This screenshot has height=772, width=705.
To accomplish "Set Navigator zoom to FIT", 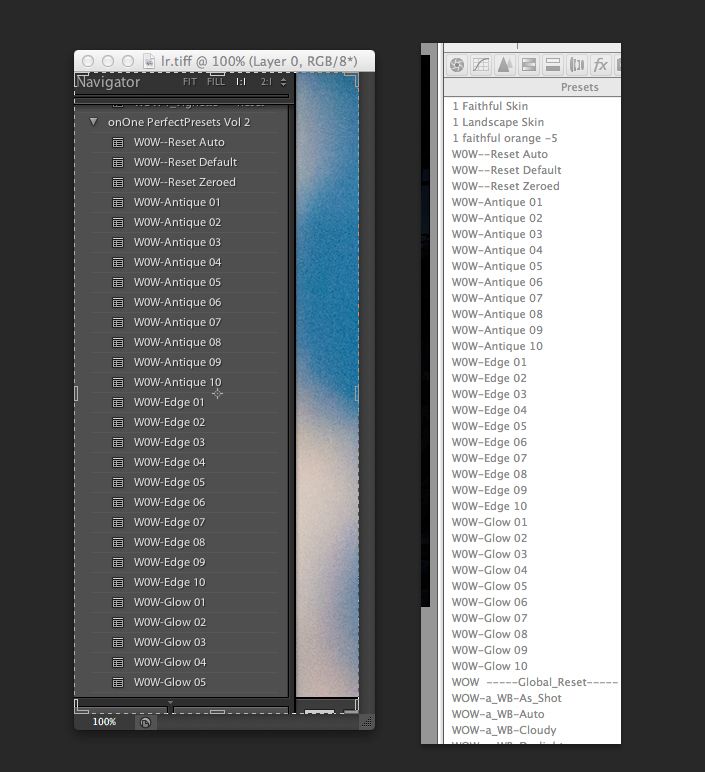I will 189,82.
